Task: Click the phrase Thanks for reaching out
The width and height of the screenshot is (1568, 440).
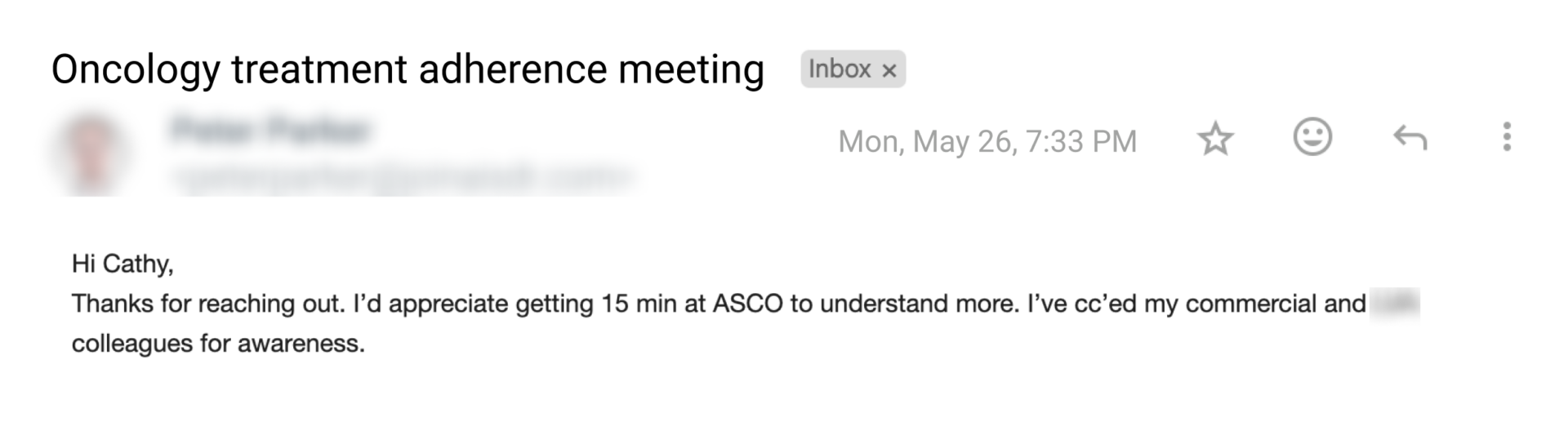Action: click(207, 304)
